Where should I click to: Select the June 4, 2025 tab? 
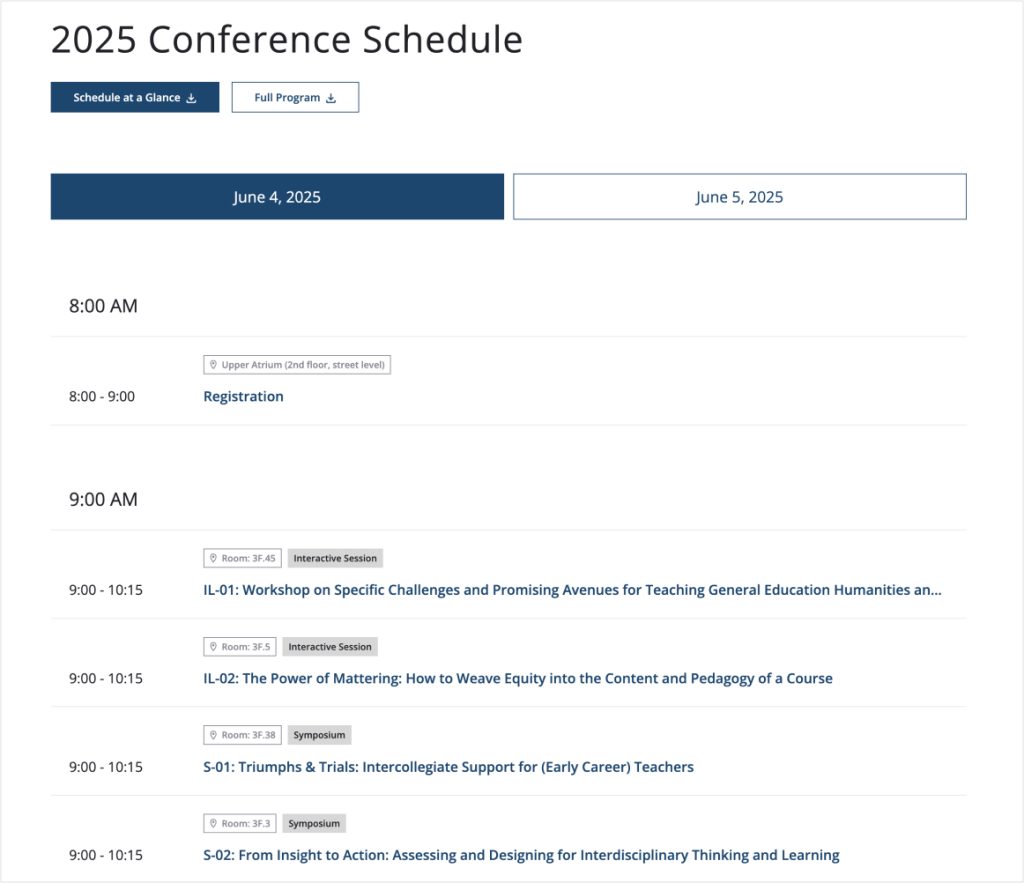pos(277,197)
